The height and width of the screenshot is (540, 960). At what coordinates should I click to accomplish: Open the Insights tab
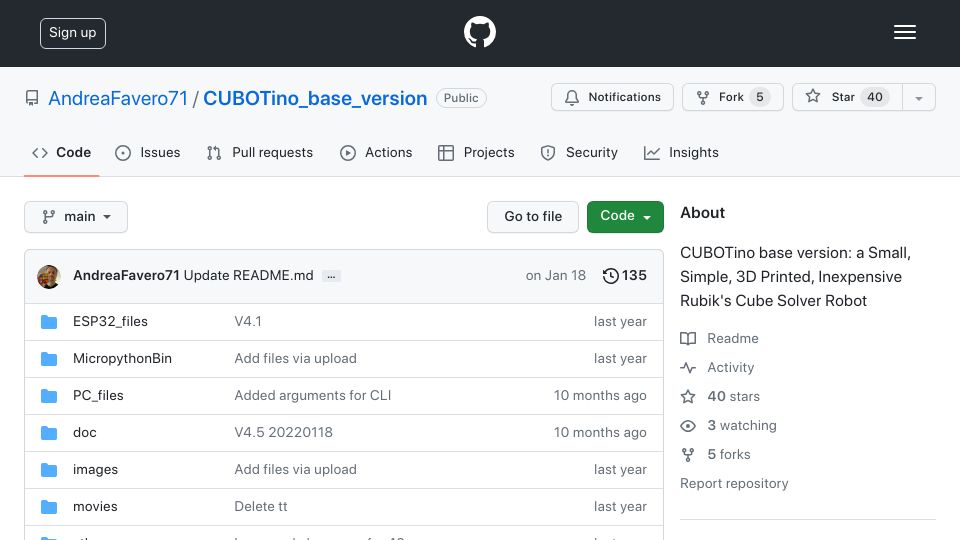(681, 152)
